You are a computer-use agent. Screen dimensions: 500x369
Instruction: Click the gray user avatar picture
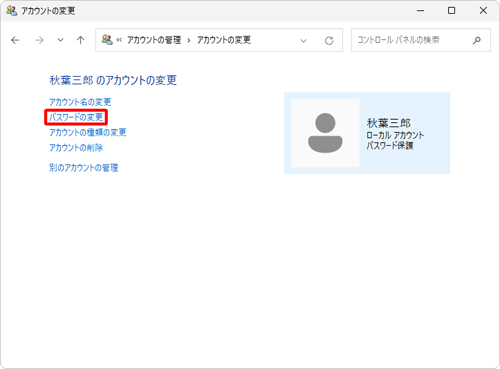pyautogui.click(x=325, y=133)
